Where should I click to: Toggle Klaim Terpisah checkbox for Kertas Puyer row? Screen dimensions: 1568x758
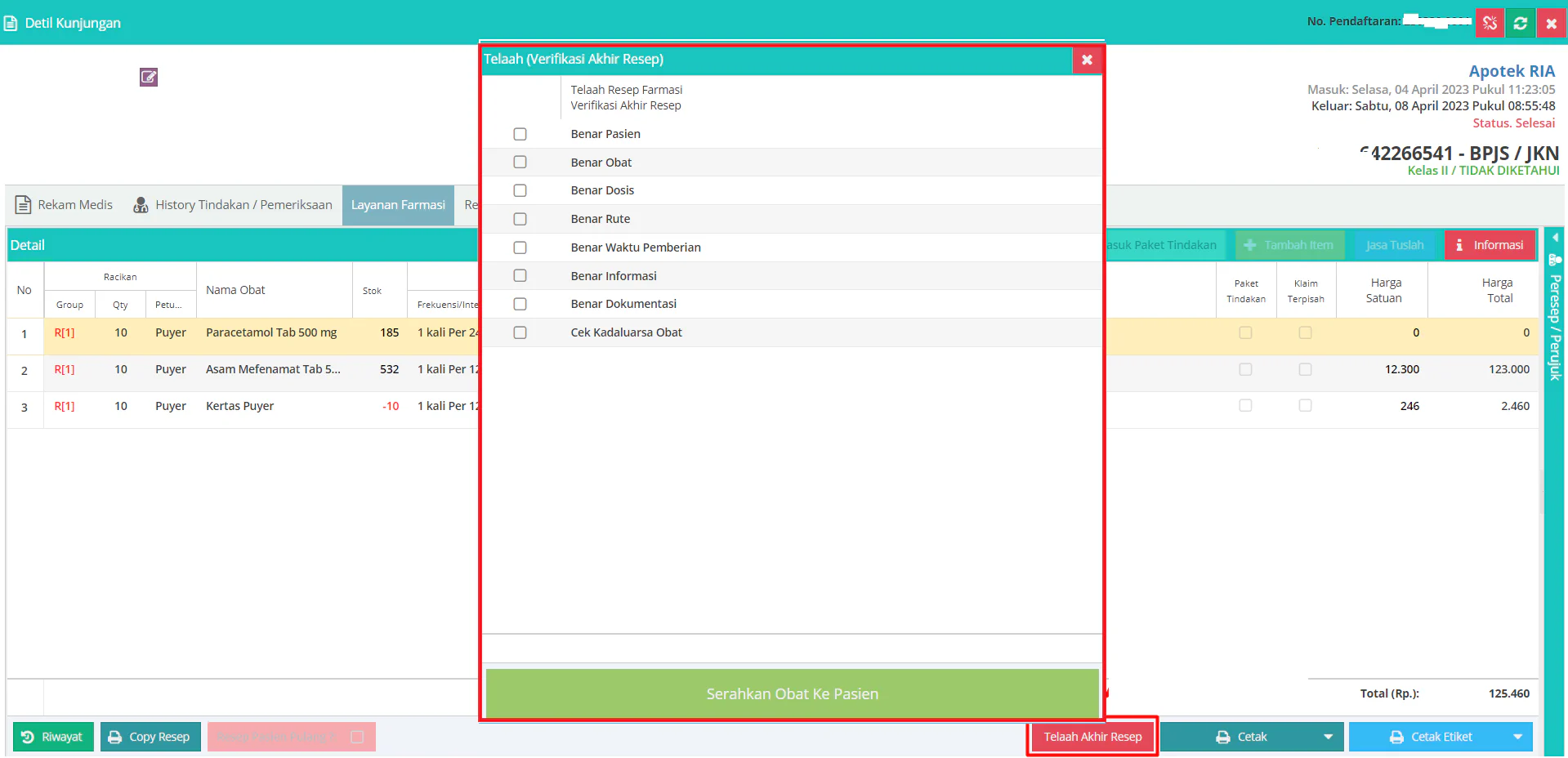pyautogui.click(x=1306, y=406)
